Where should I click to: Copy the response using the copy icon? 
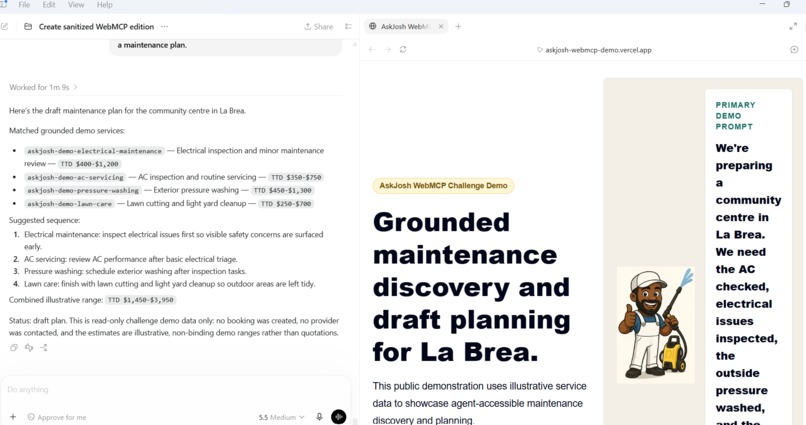[14, 348]
